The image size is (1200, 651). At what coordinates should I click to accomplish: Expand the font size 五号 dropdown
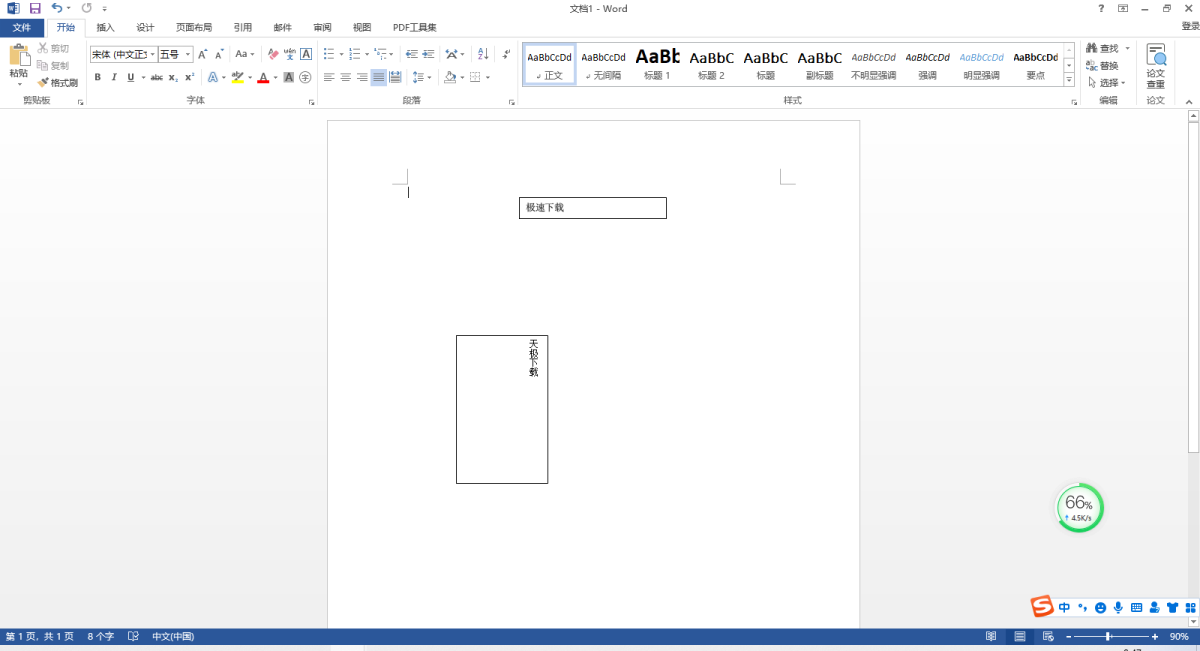tap(188, 54)
